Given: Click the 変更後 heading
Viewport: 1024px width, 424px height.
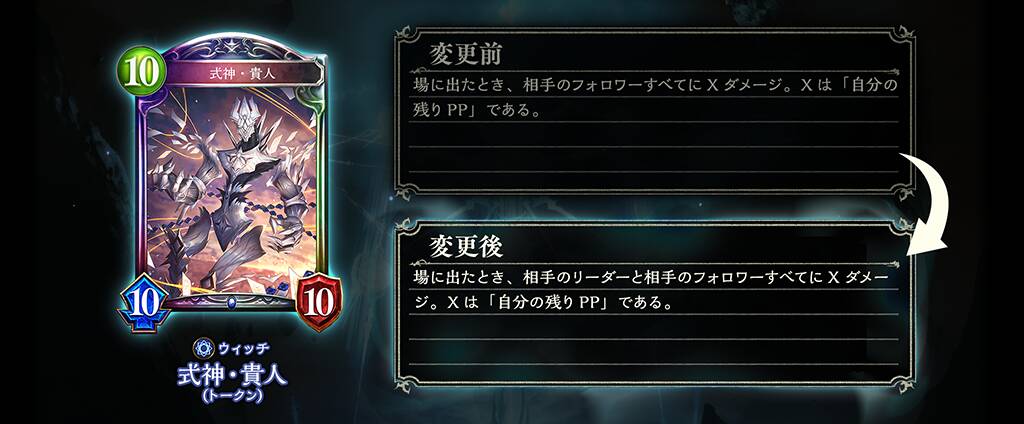Looking at the screenshot, I should [x=465, y=246].
